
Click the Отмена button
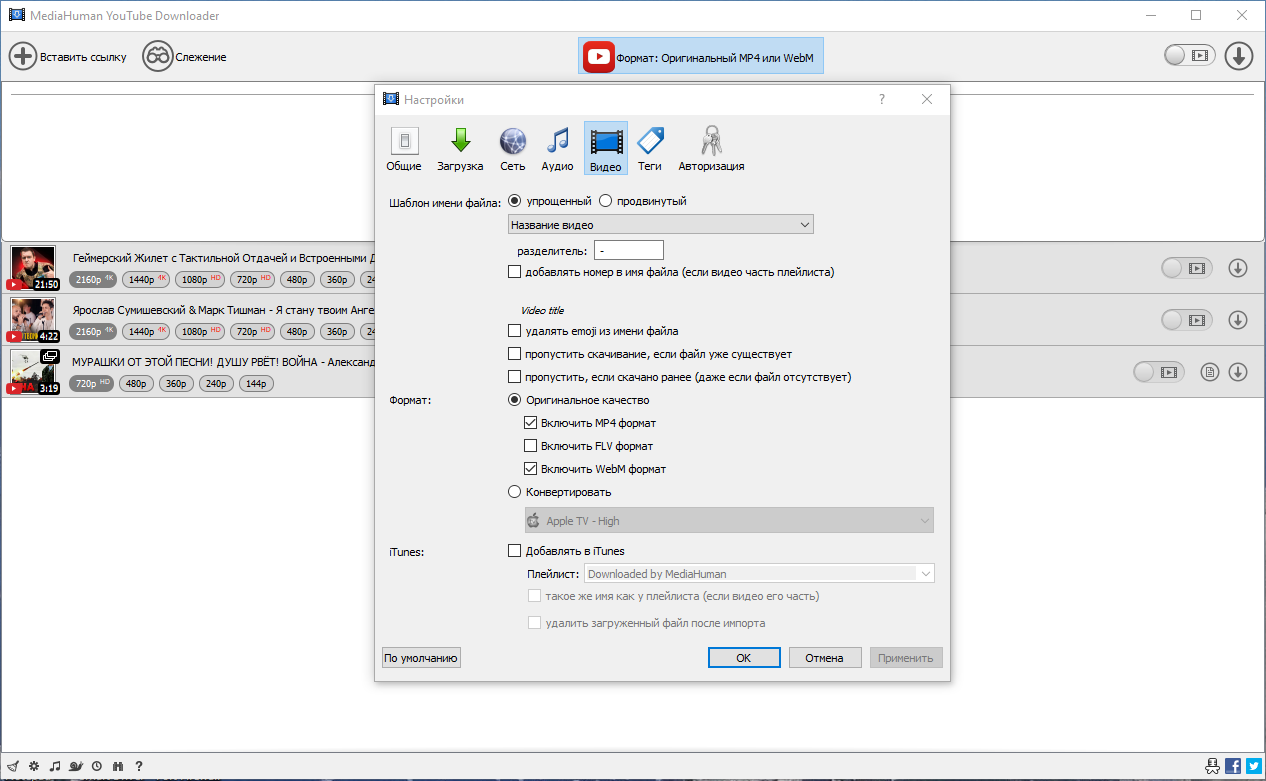[x=825, y=658]
